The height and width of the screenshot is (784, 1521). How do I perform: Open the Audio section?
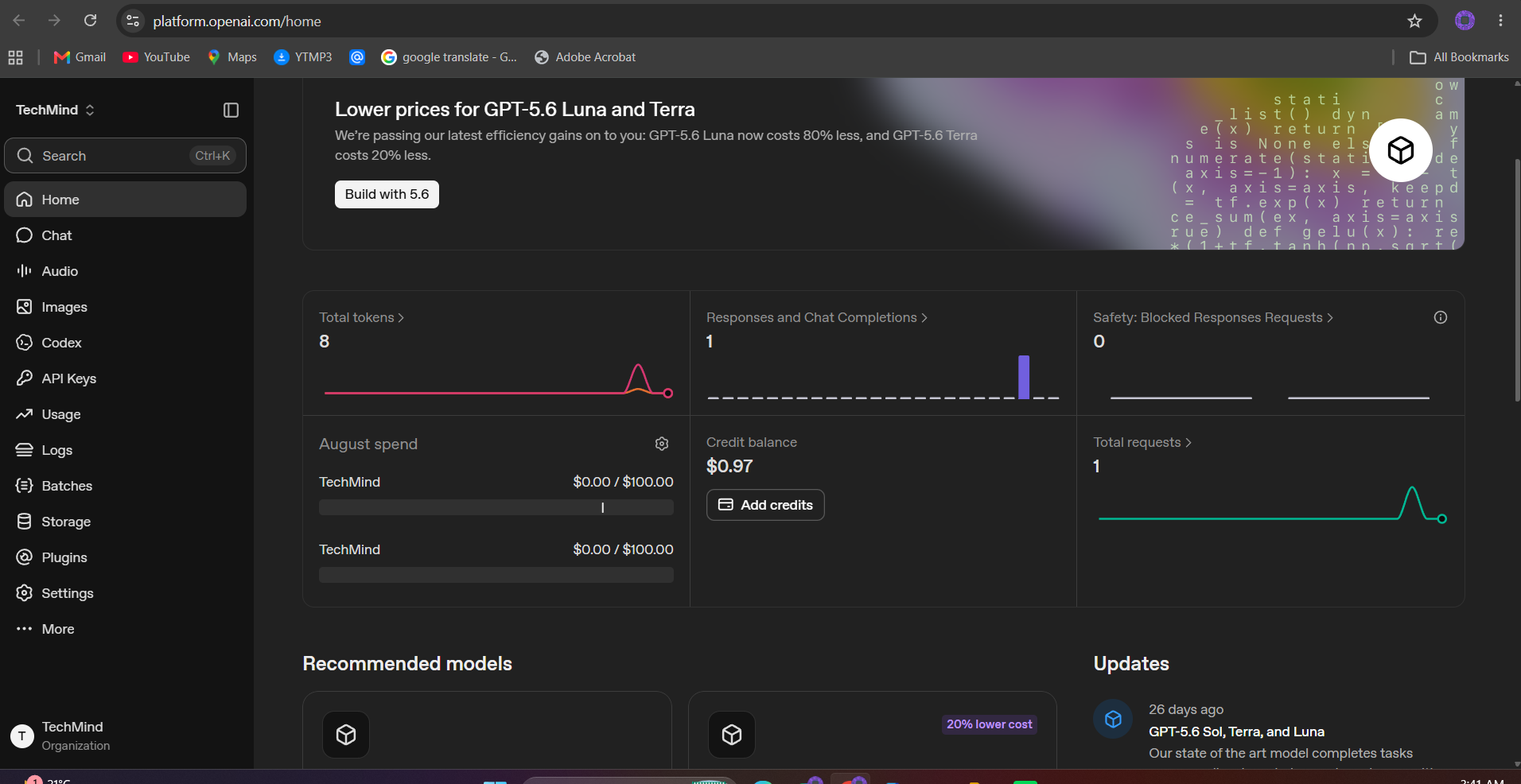125,271
